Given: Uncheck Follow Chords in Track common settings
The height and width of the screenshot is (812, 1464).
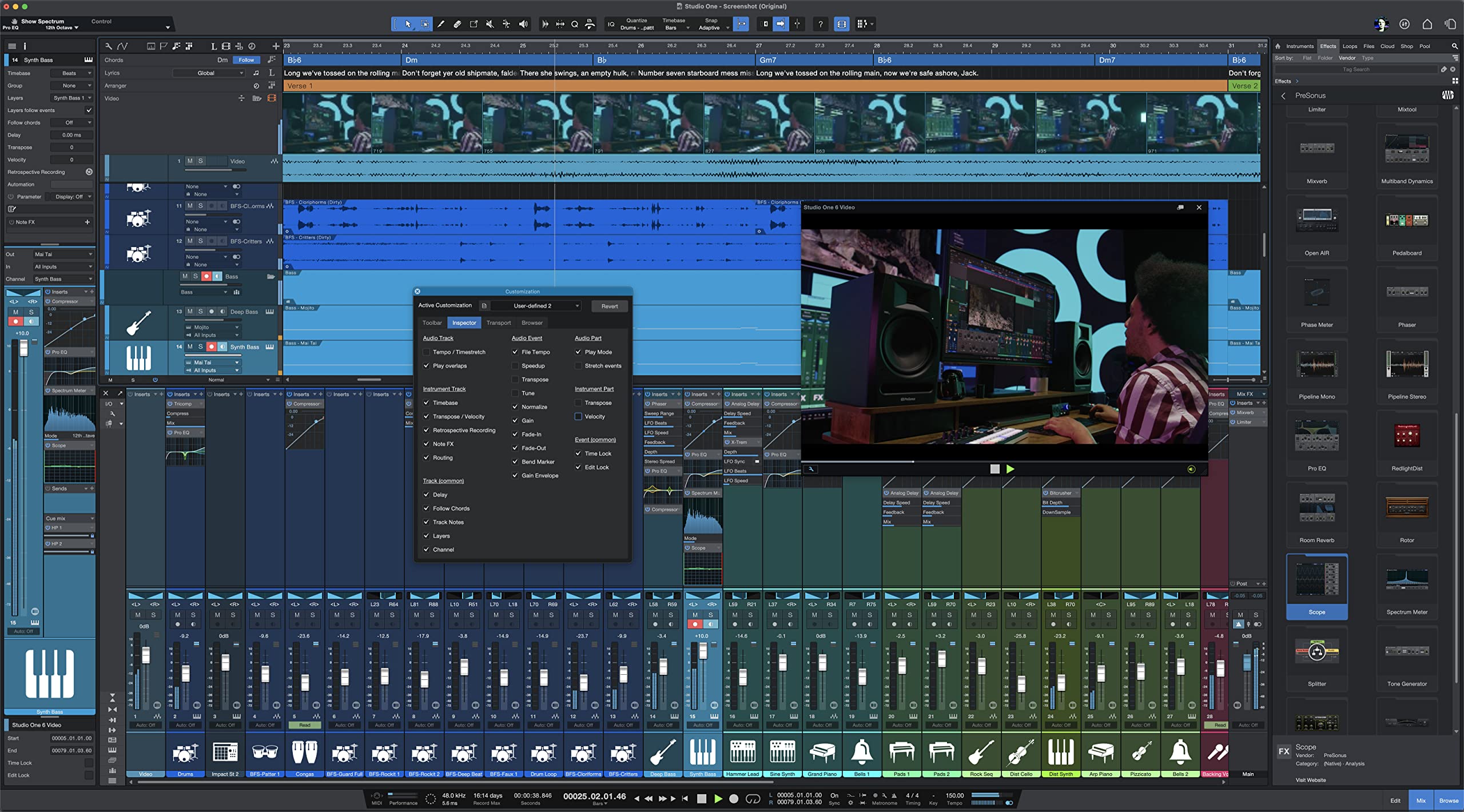Looking at the screenshot, I should [x=427, y=508].
